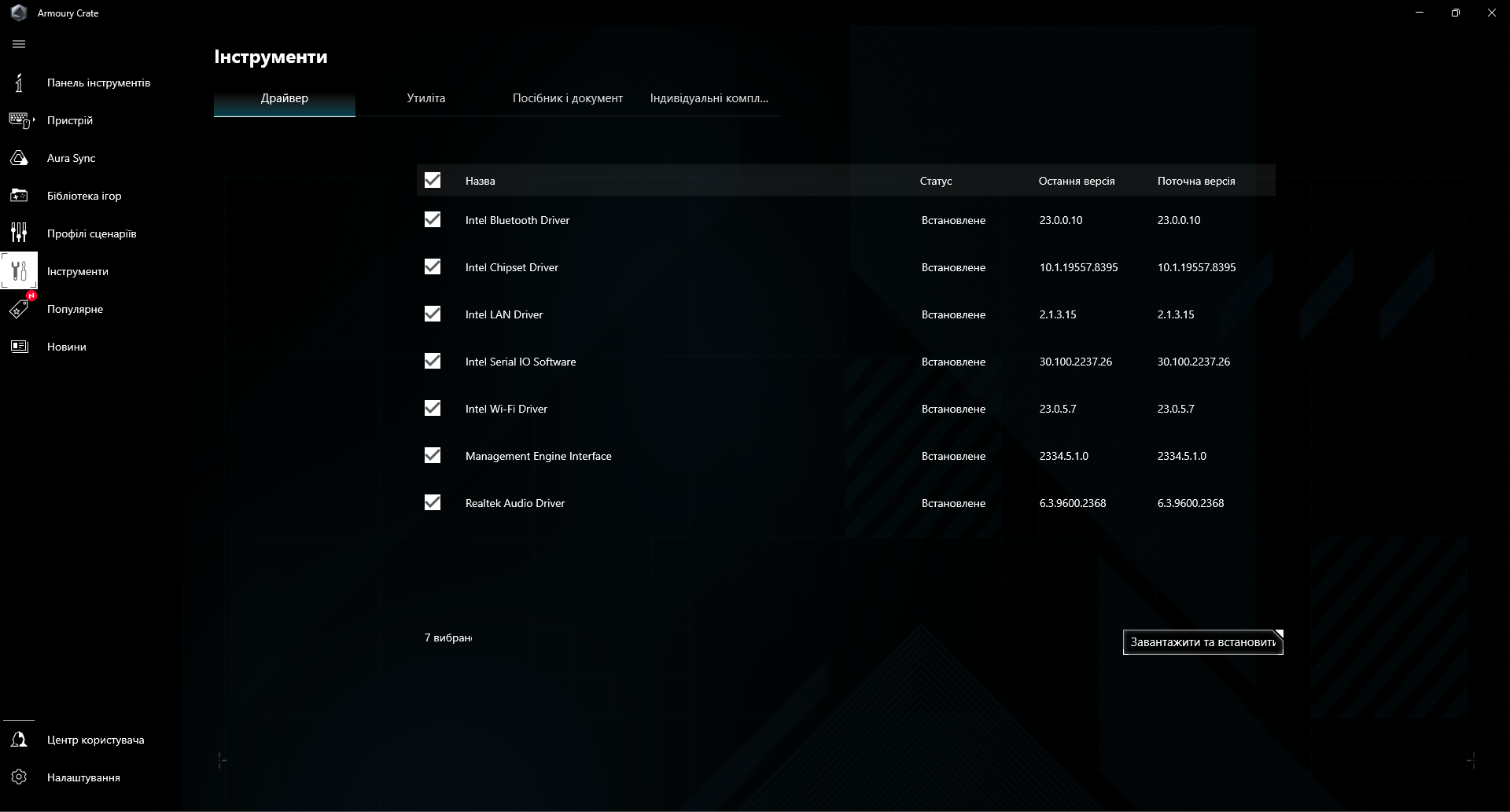
Task: Open the Посібник і документ tab
Action: (x=567, y=97)
